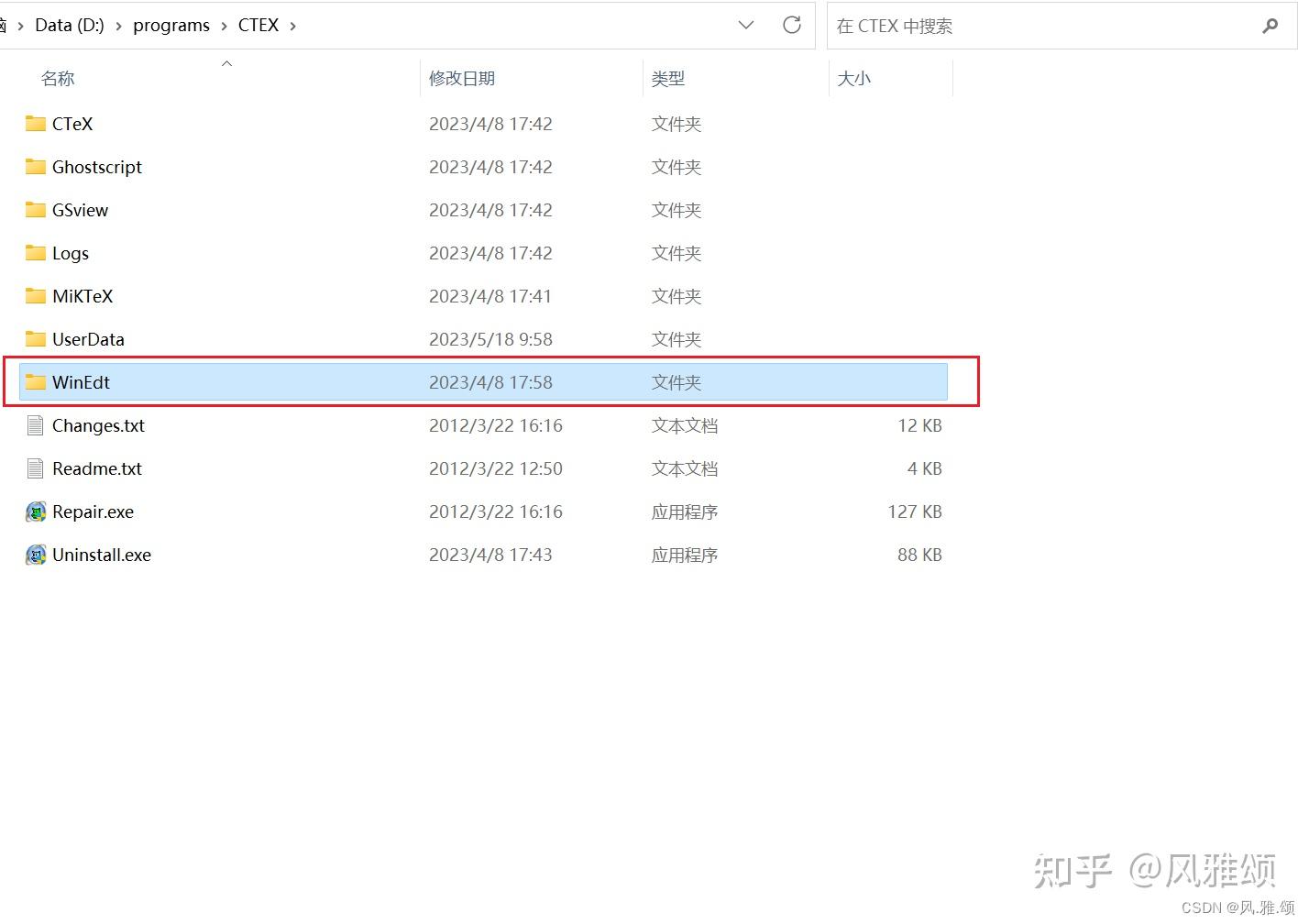Sort files by 大小 column
The height and width of the screenshot is (924, 1309).
click(853, 78)
